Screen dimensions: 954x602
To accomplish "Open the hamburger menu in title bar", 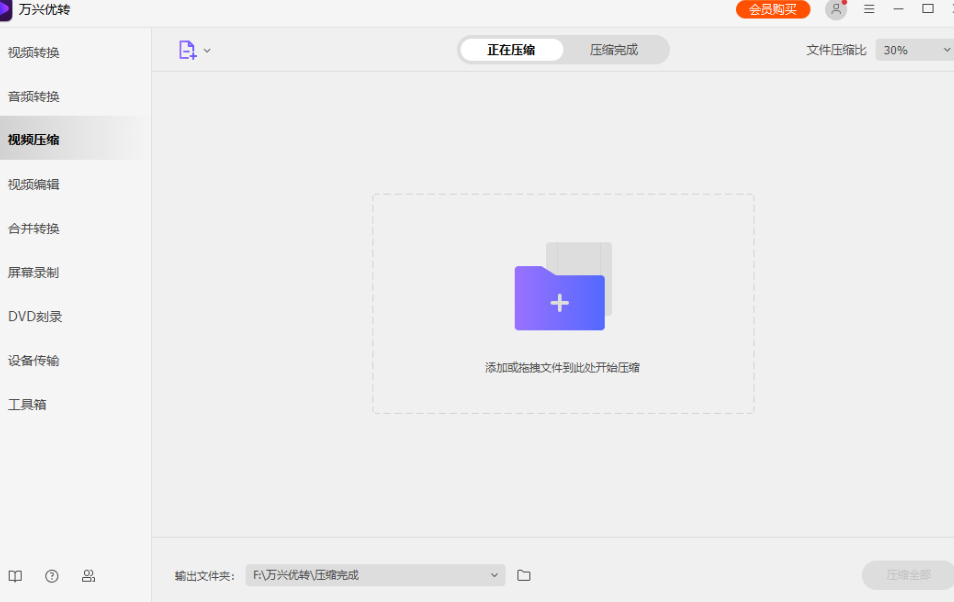I will point(869,9).
